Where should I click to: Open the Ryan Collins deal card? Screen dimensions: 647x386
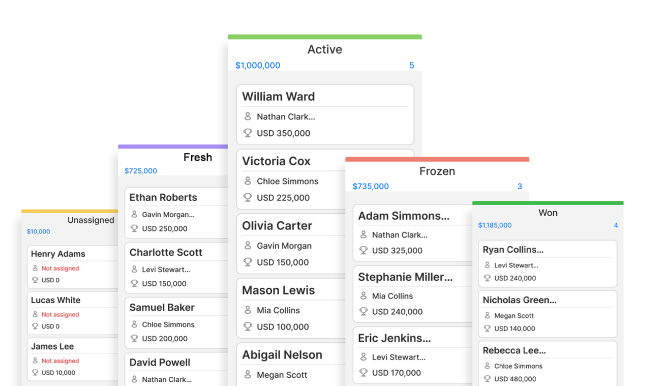tap(548, 264)
